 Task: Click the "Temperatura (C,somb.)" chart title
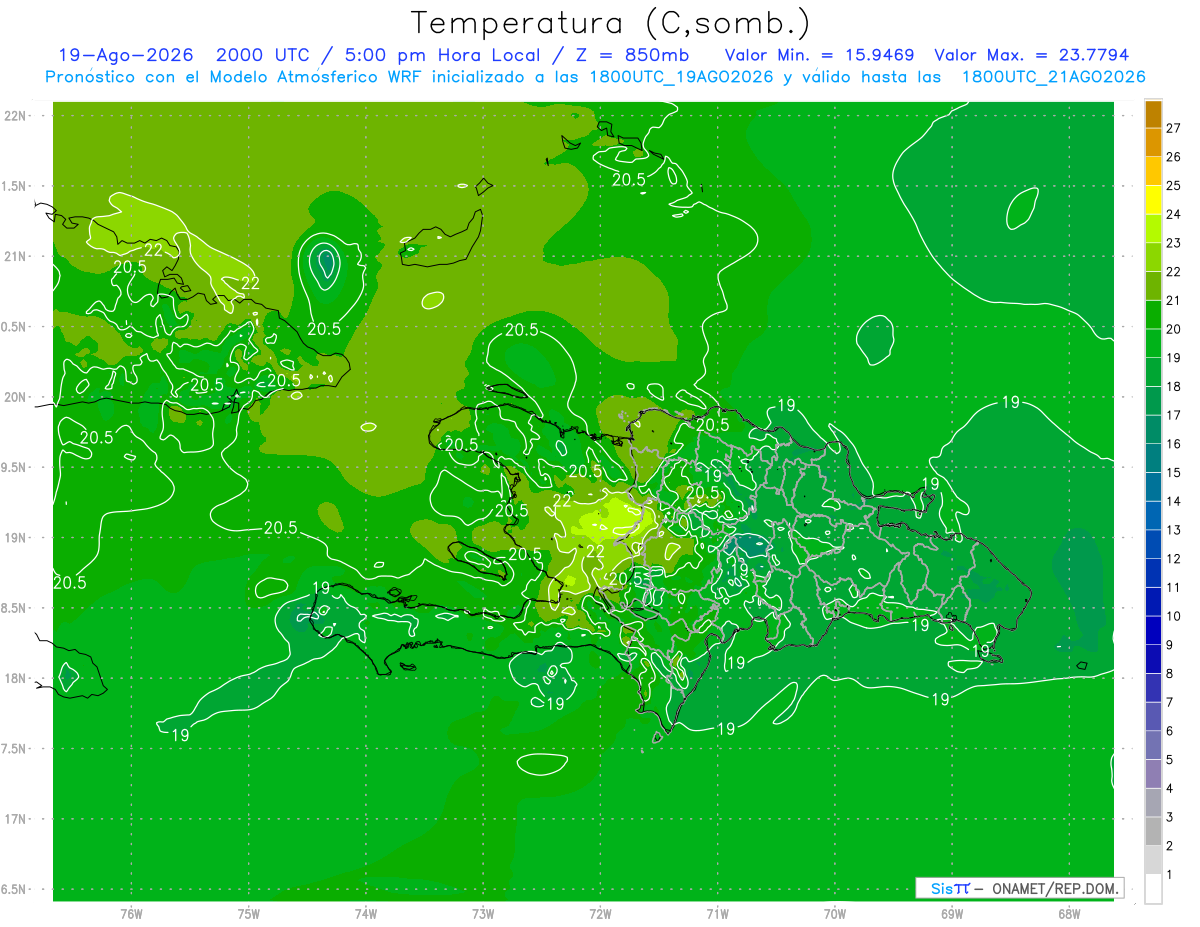tap(611, 23)
